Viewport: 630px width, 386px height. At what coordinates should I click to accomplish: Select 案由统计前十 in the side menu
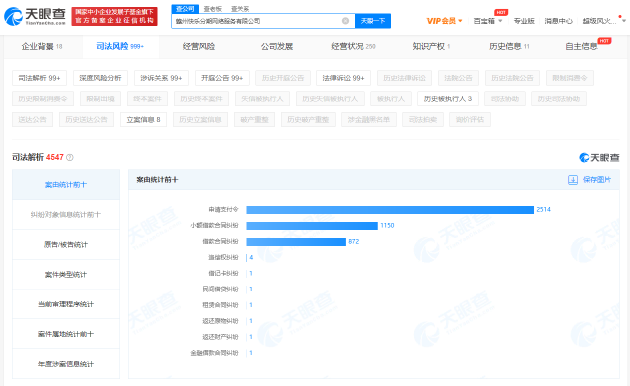pos(66,185)
